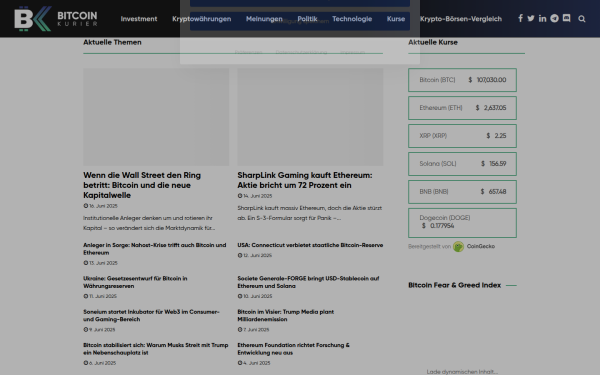
Task: Click the '12. Juni 2025' date
Action: [255, 255]
